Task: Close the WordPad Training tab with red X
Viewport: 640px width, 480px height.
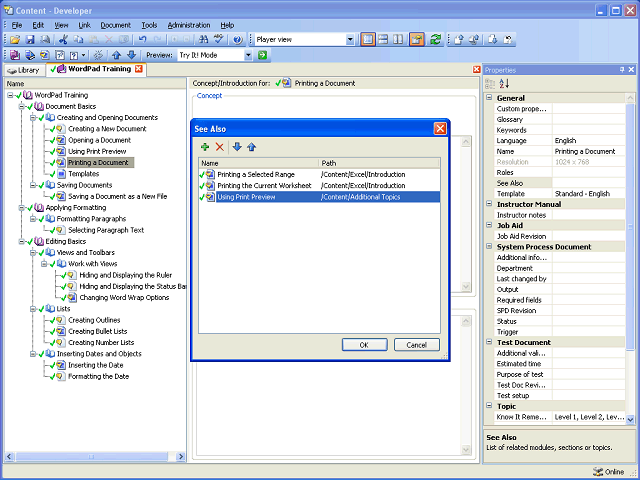Action: 139,69
